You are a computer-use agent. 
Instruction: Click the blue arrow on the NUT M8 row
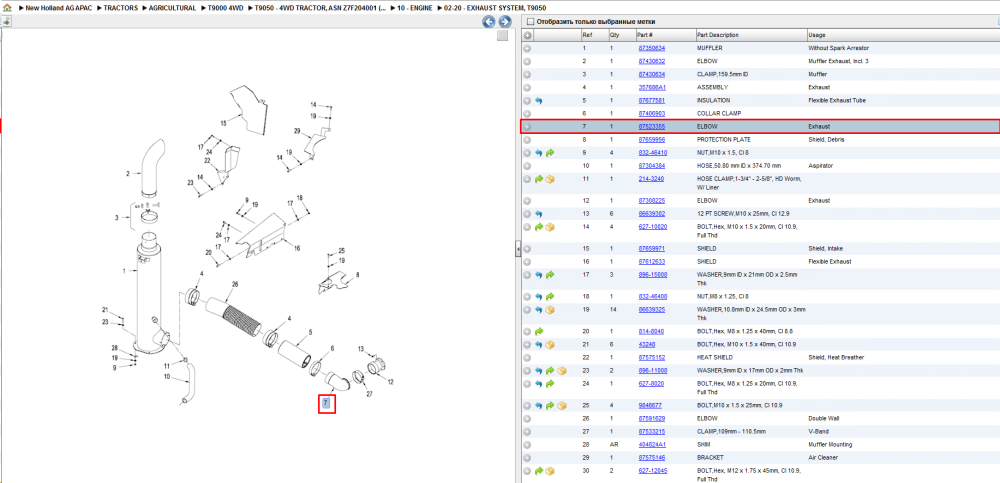click(x=539, y=297)
